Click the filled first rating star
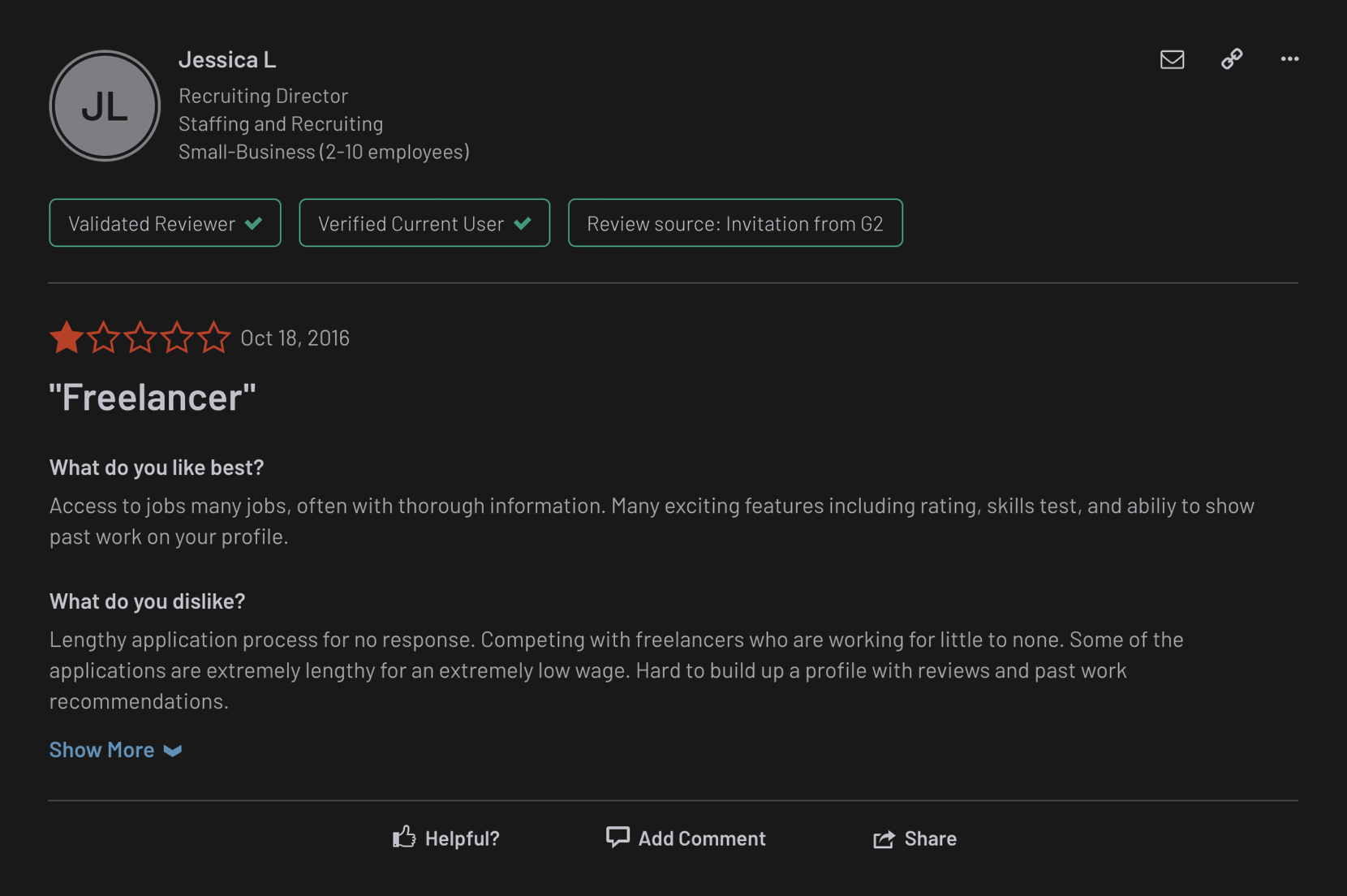Viewport: 1347px width, 896px height. coord(67,337)
